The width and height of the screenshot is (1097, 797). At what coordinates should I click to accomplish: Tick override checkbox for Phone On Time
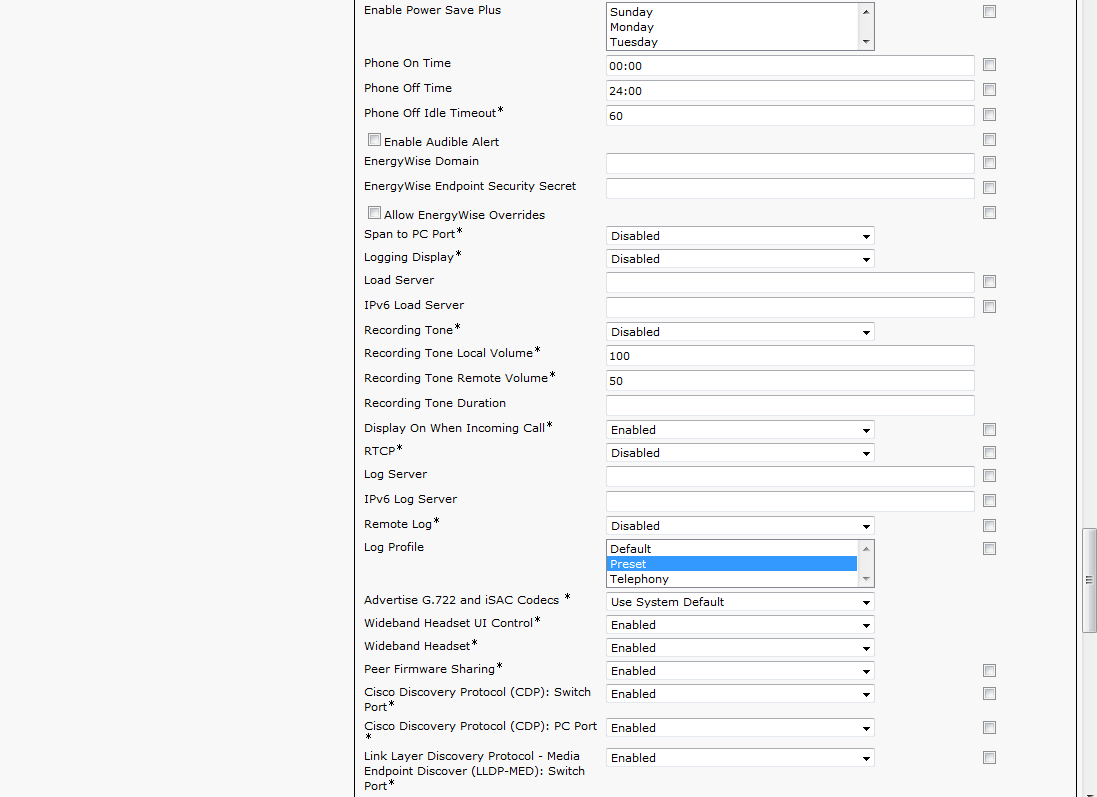[x=989, y=65]
